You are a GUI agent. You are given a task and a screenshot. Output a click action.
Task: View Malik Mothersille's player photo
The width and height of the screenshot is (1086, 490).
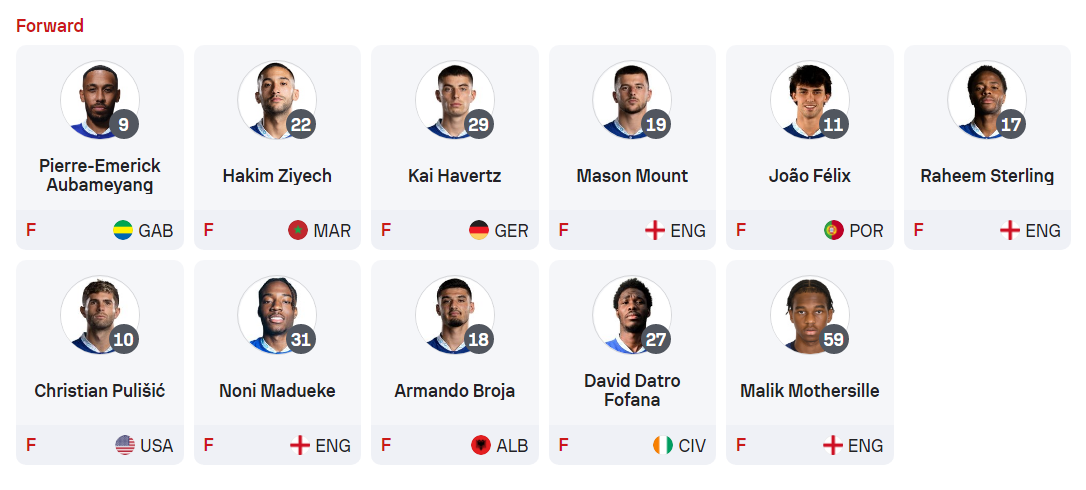coord(808,315)
